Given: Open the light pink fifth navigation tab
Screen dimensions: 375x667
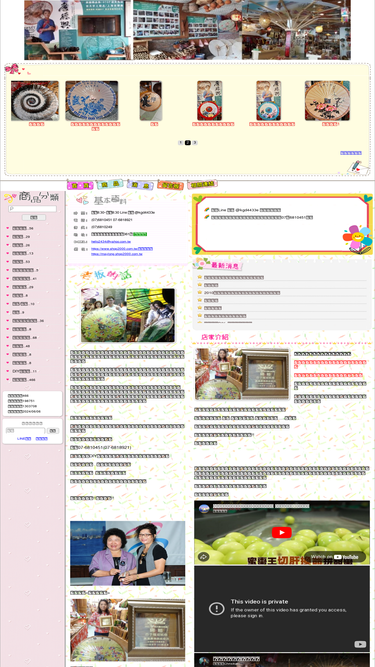Looking at the screenshot, I should click(202, 184).
